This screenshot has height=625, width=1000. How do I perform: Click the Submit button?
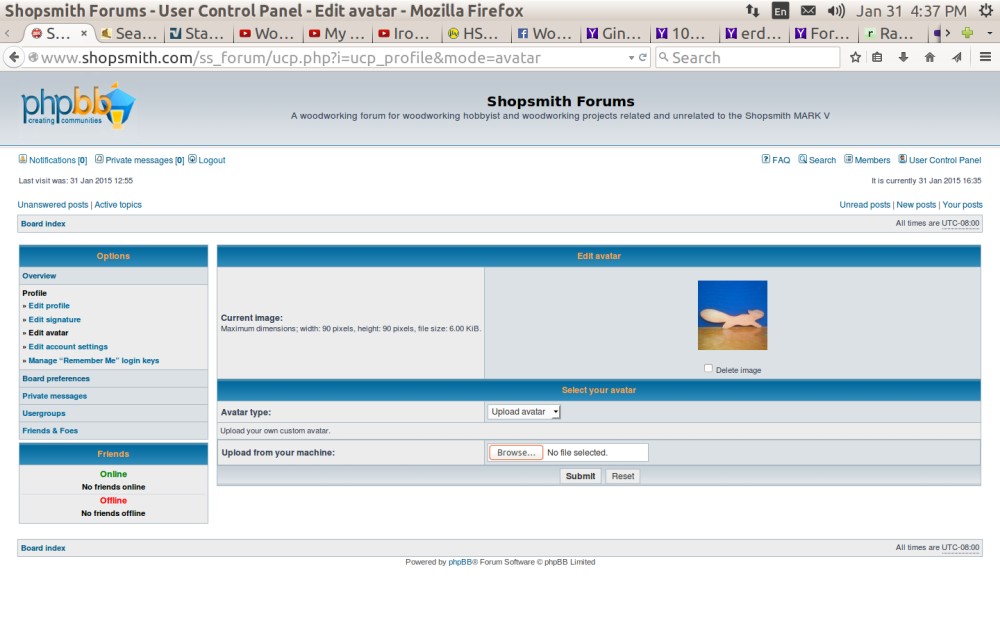pyautogui.click(x=580, y=476)
